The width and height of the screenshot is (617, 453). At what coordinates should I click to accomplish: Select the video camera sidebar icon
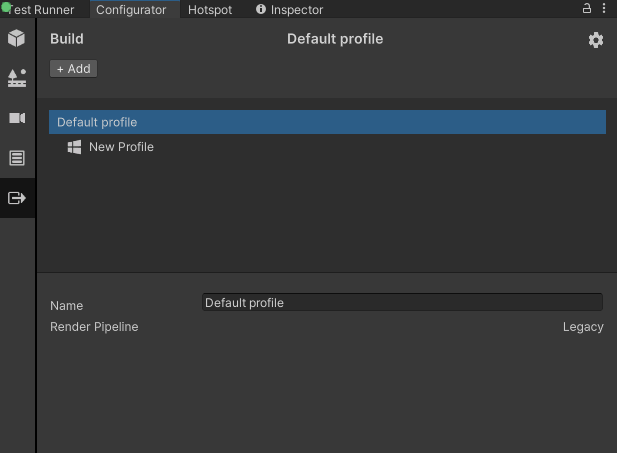pyautogui.click(x=17, y=118)
